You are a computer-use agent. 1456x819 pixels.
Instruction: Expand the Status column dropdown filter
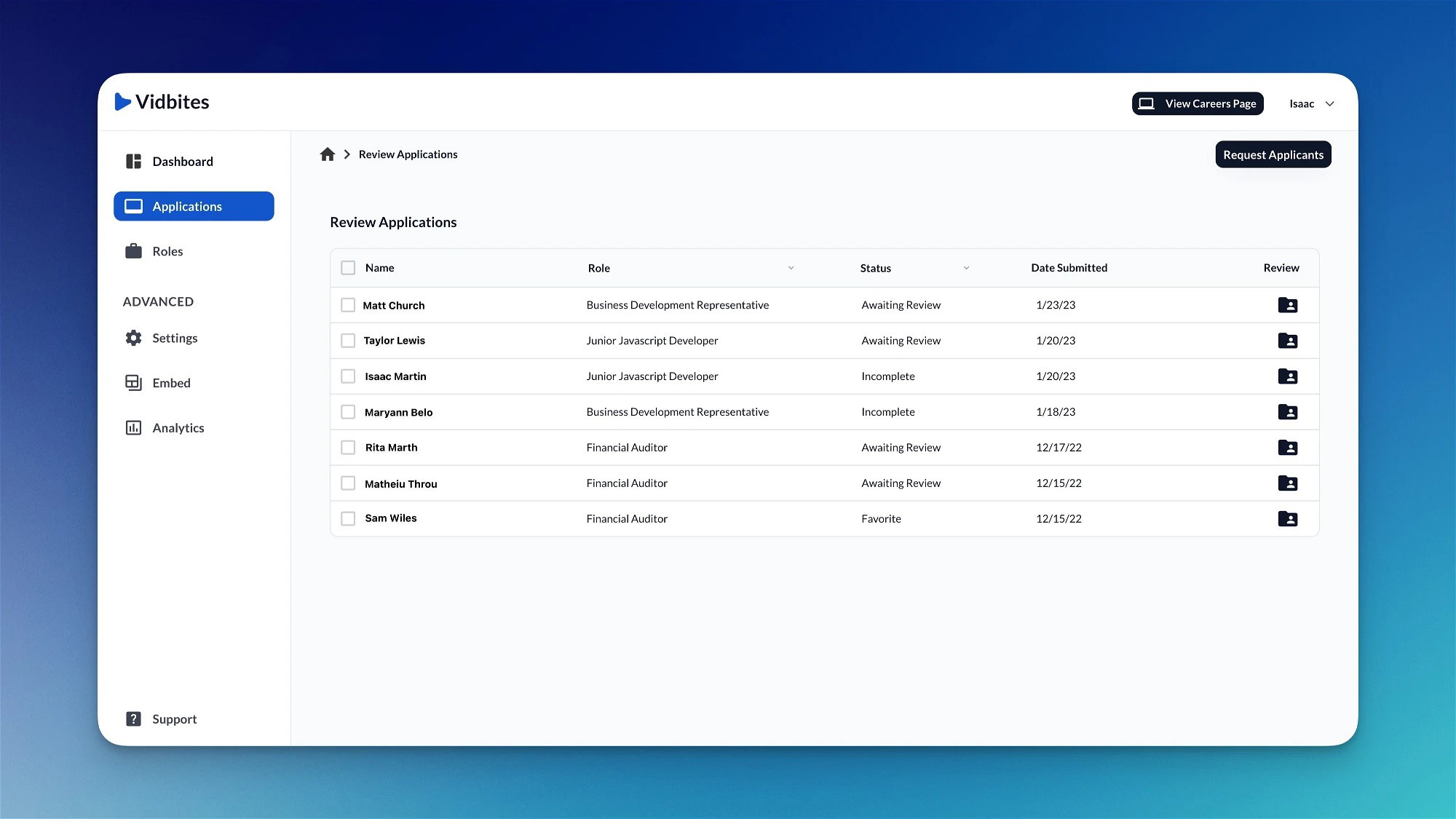[x=966, y=267]
